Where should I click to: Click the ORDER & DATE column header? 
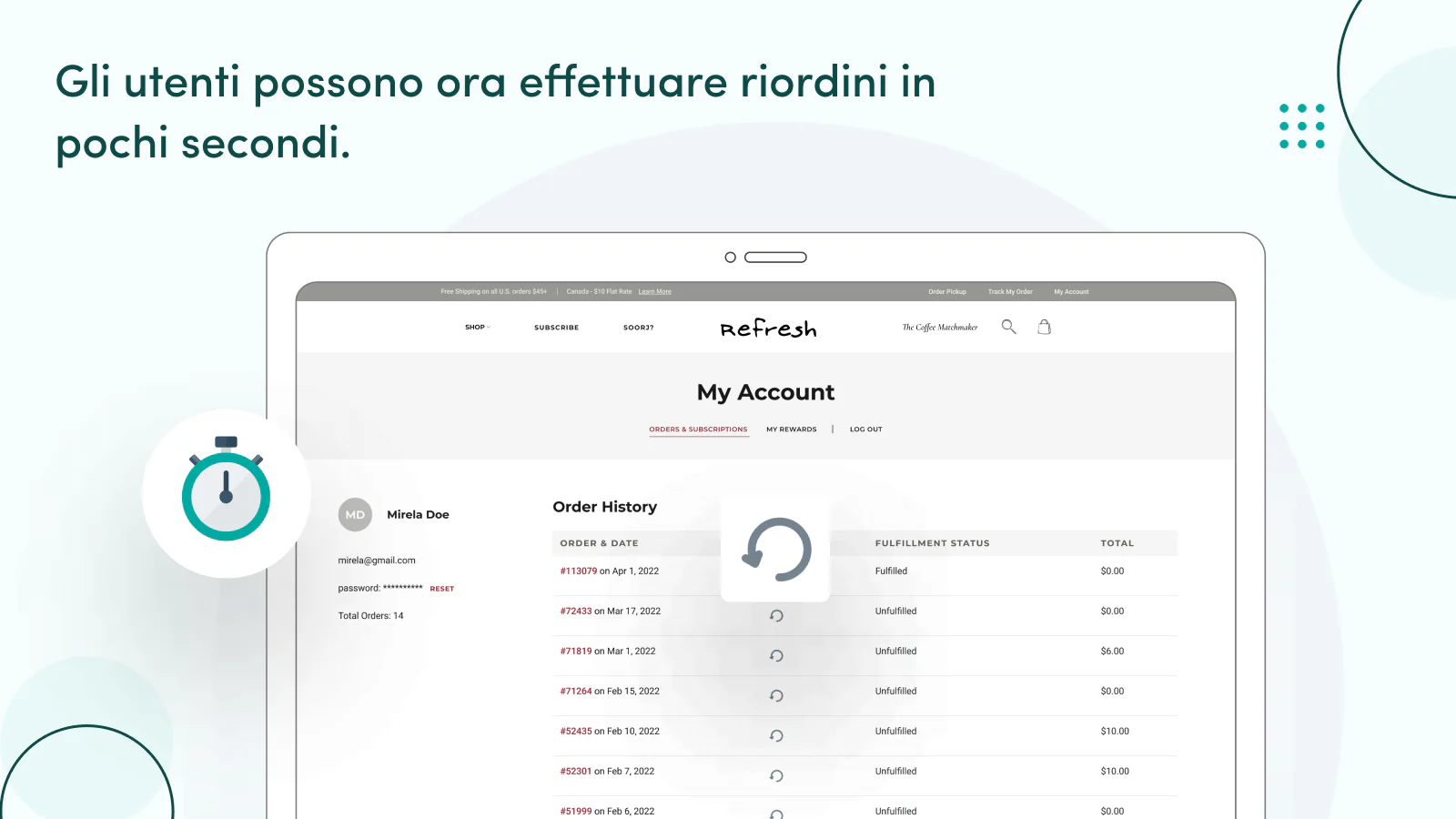pyautogui.click(x=599, y=543)
